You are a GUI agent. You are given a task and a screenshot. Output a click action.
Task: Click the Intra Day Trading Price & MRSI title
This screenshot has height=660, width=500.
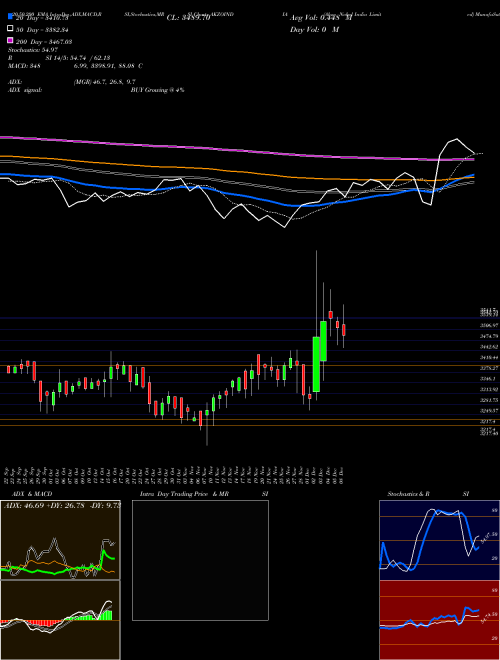pyautogui.click(x=204, y=494)
